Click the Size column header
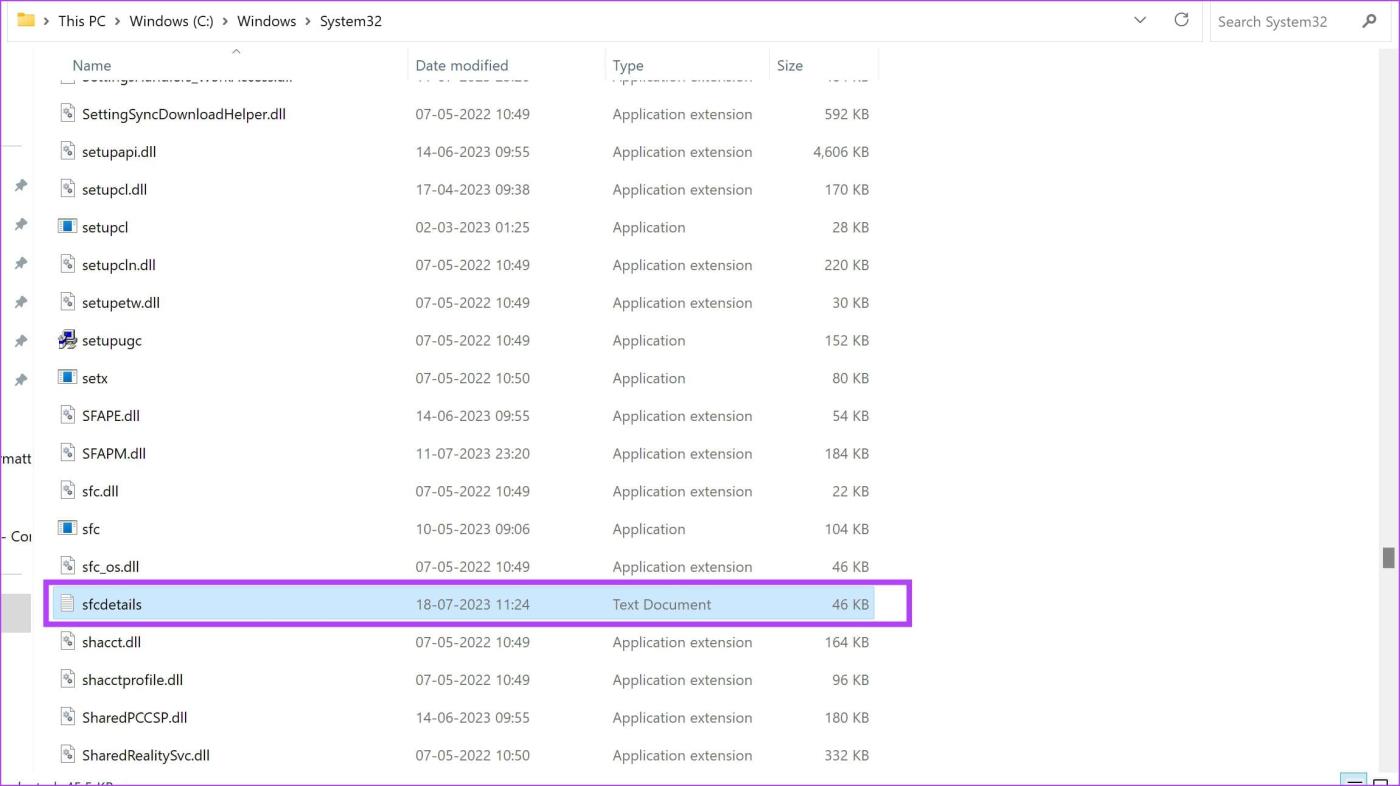Image resolution: width=1400 pixels, height=786 pixels. click(789, 65)
